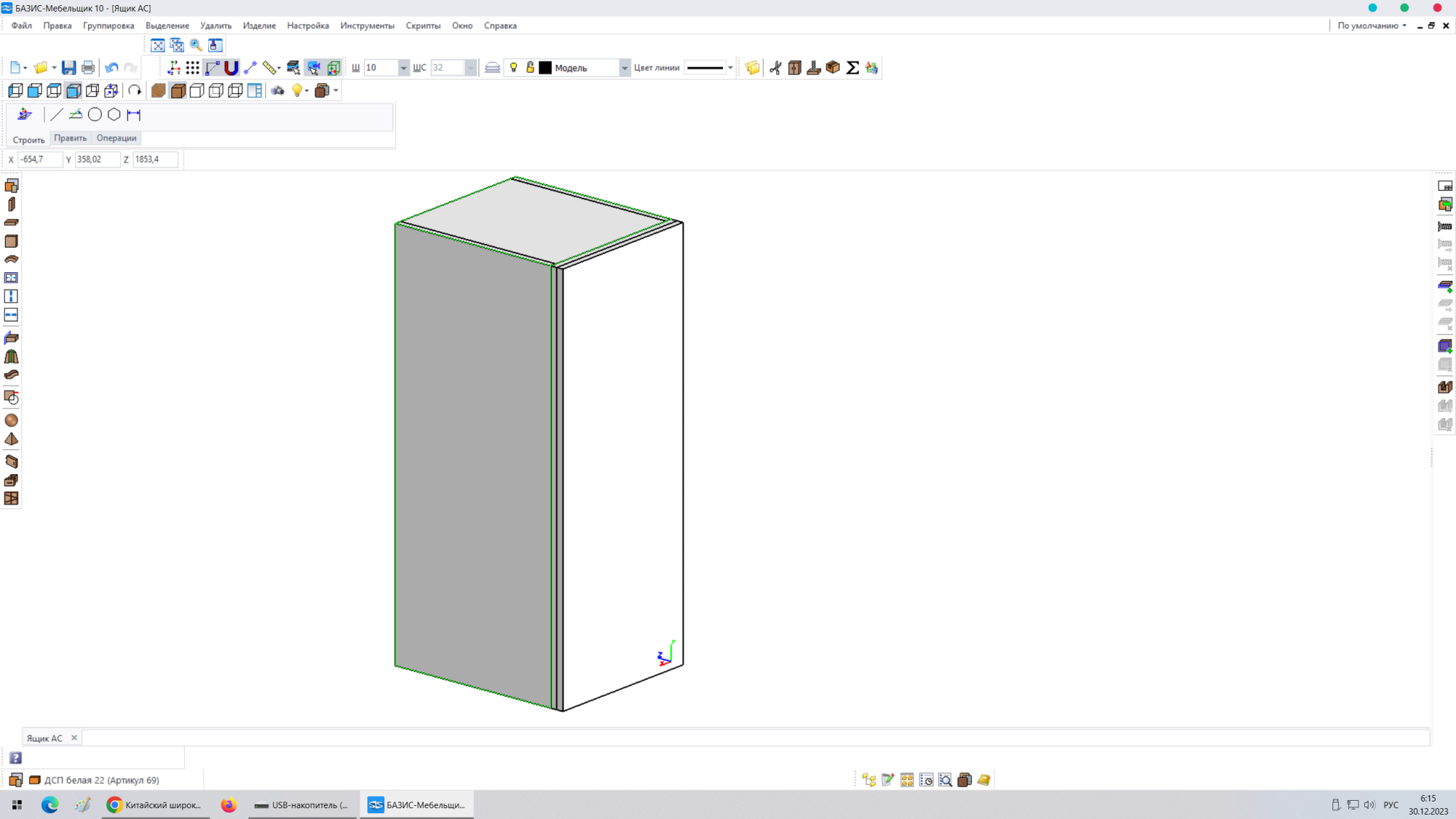The height and width of the screenshot is (819, 1456).
Task: Open the 'По умолчанию' workspace dropdown
Action: click(x=1372, y=25)
